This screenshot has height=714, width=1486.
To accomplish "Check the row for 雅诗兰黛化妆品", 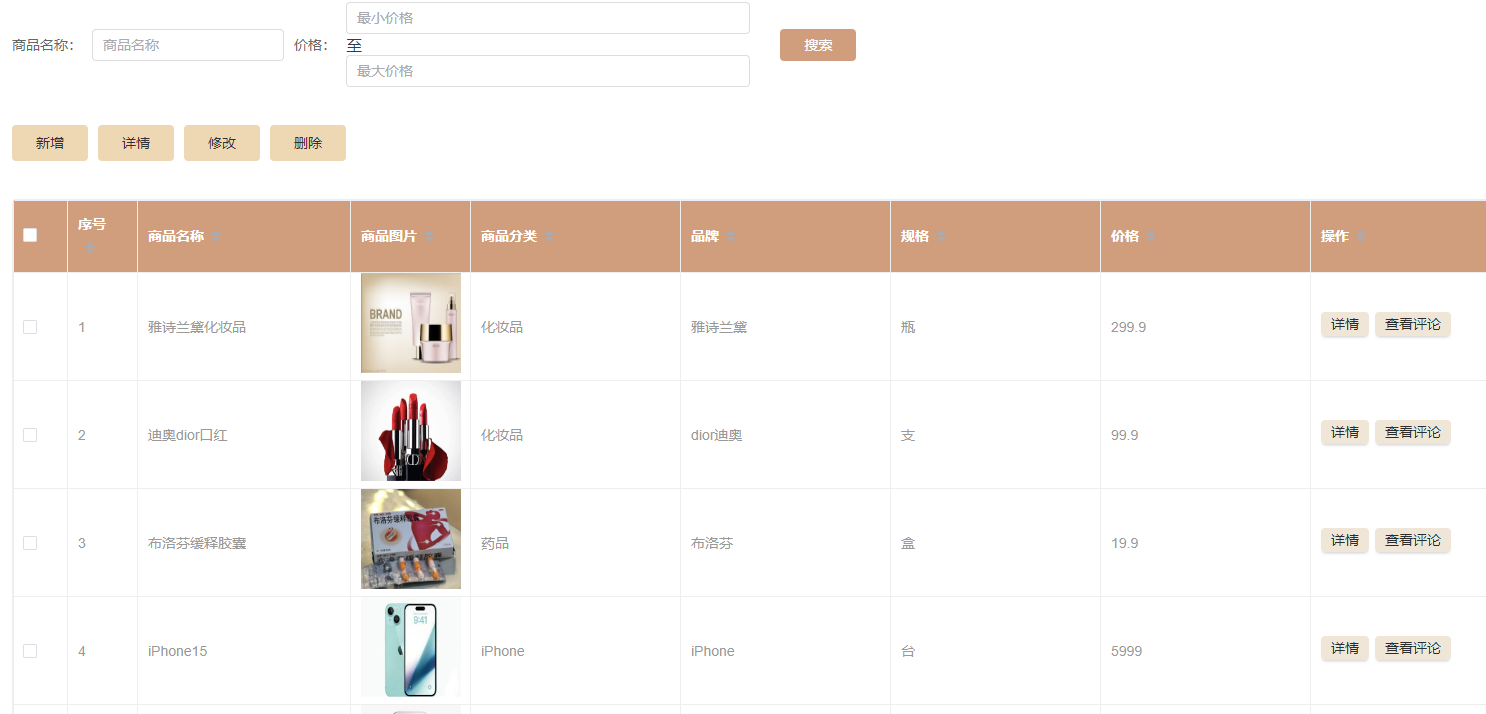I will pyautogui.click(x=30, y=327).
